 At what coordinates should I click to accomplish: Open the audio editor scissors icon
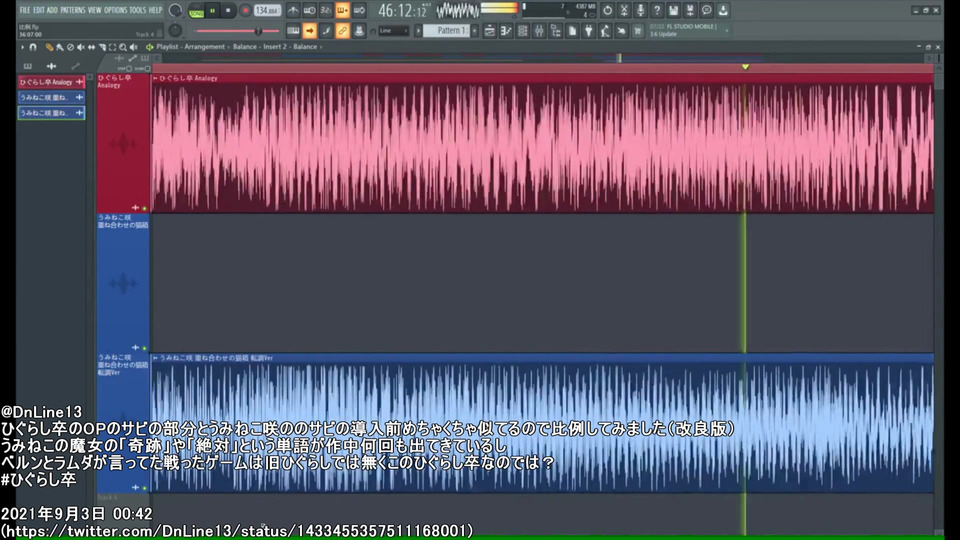624,10
